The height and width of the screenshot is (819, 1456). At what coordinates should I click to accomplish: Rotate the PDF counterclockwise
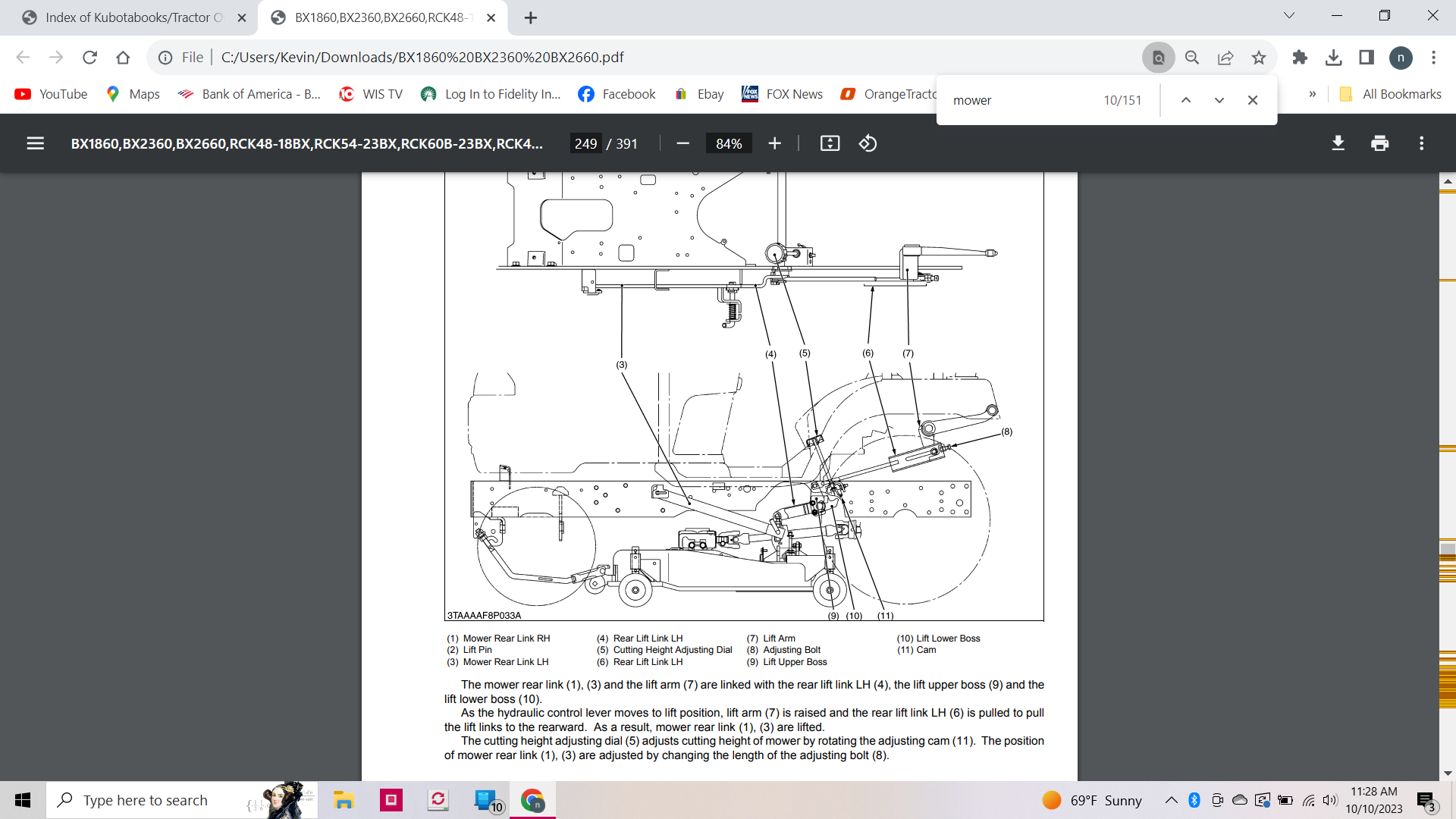868,143
